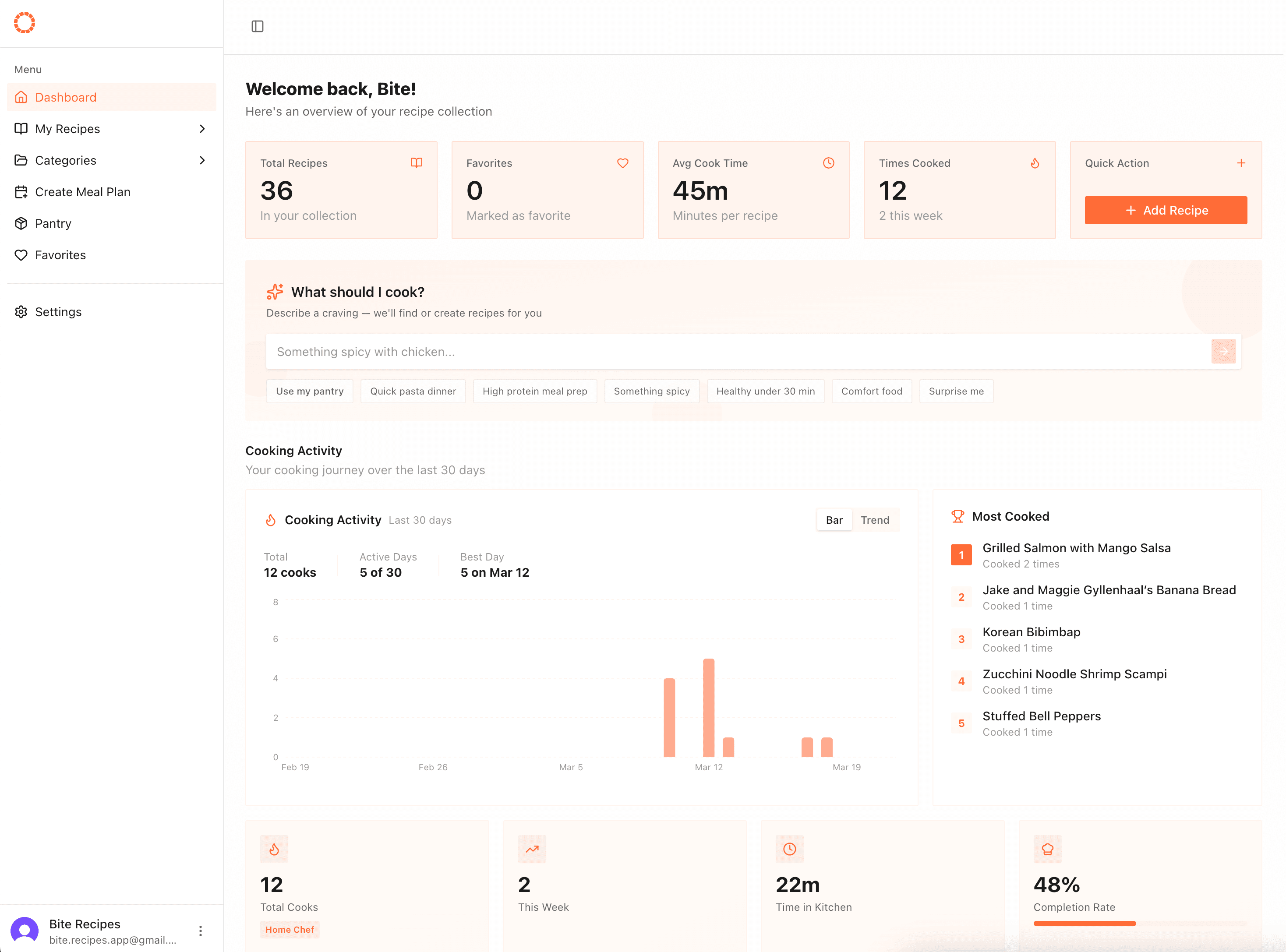The width and height of the screenshot is (1286, 952).
Task: Submit the craving using the arrow icon
Action: pos(1224,351)
